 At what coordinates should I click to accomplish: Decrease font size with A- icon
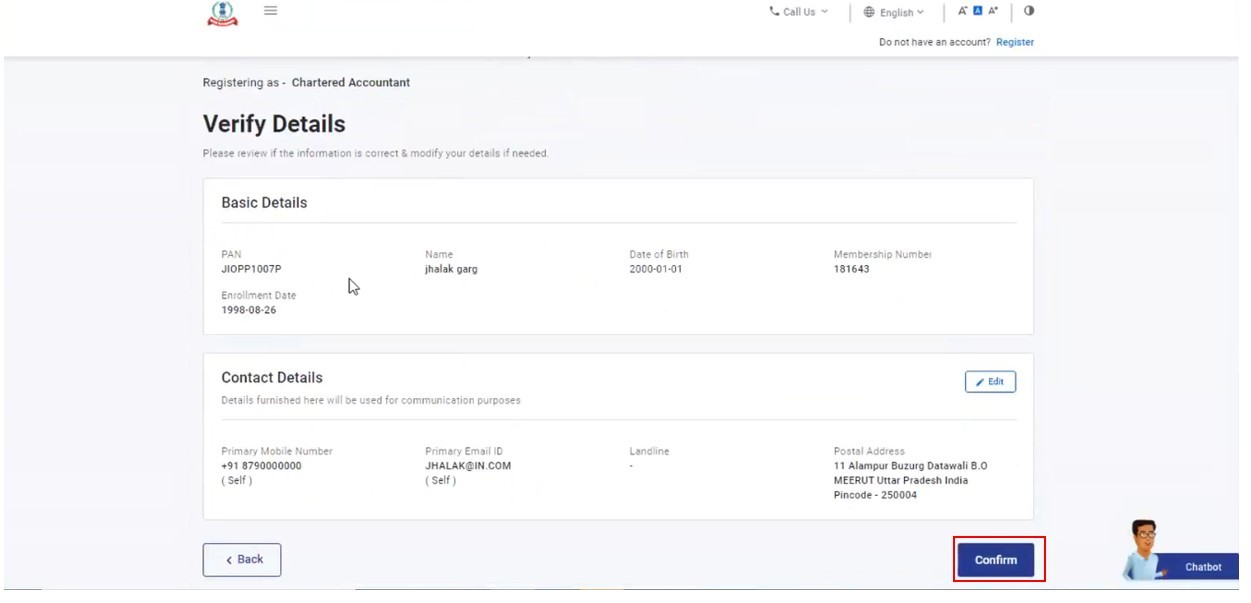click(962, 12)
